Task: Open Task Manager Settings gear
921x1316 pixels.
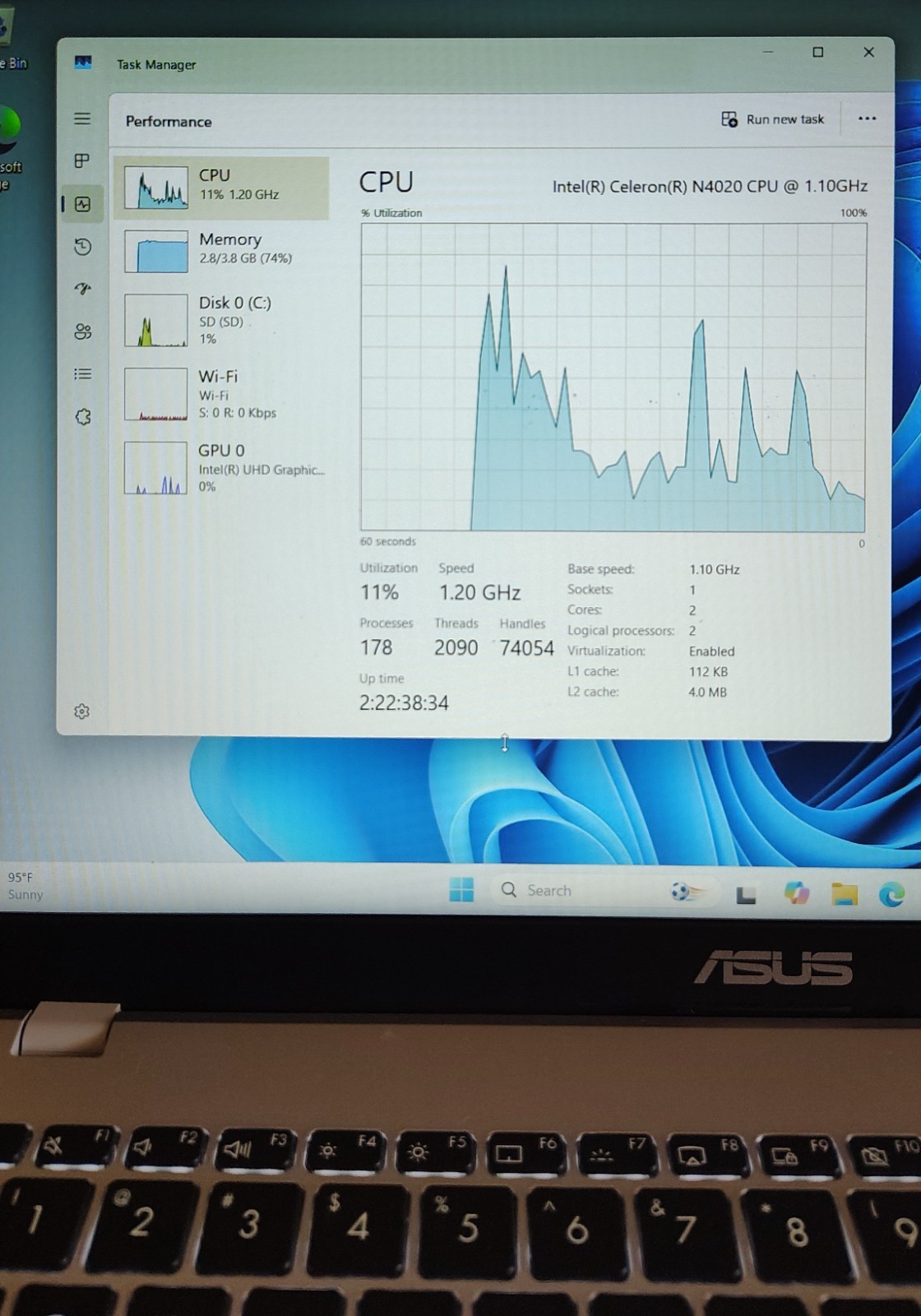Action: point(81,711)
